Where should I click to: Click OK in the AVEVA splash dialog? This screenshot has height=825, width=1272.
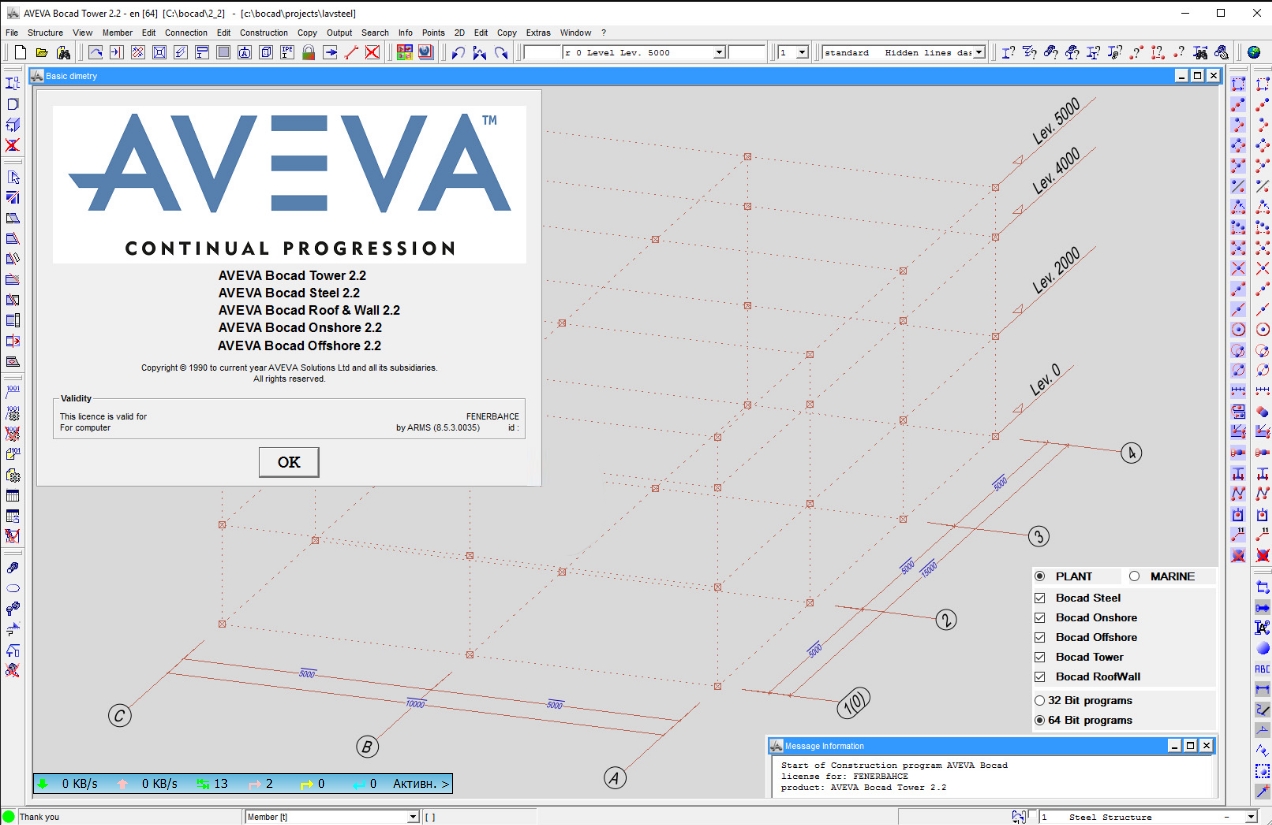289,462
